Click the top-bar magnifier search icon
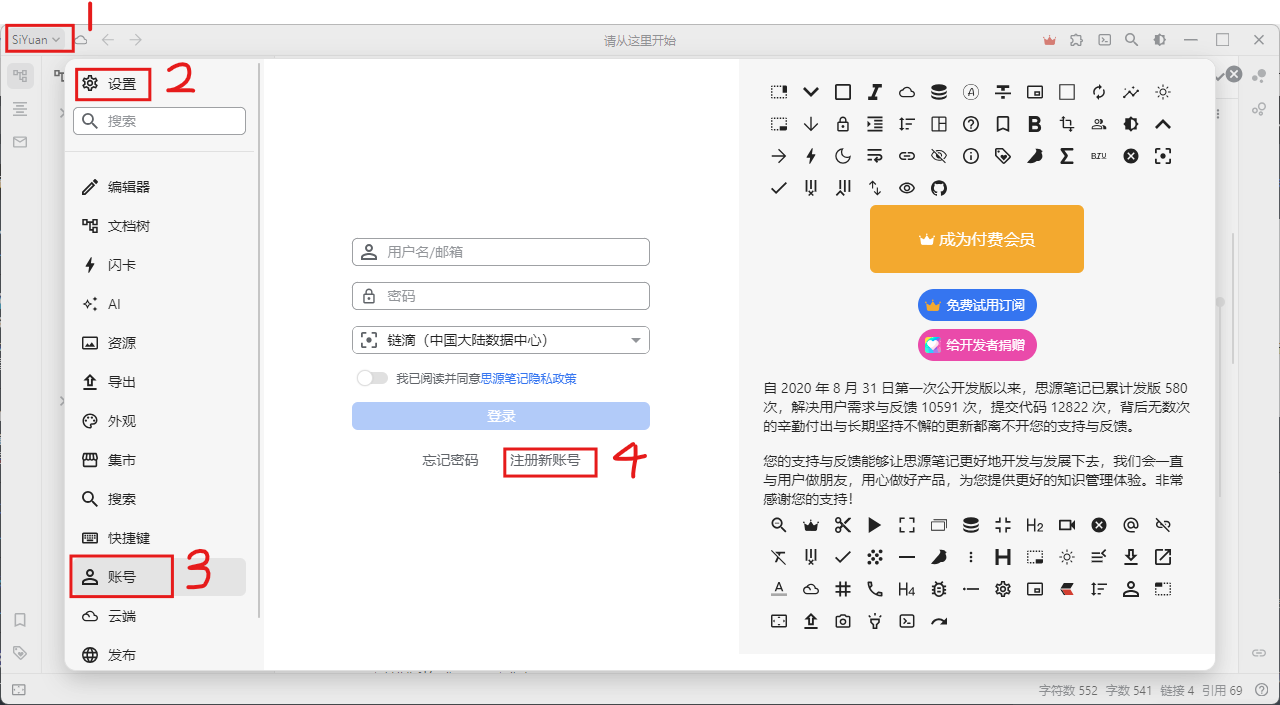 (x=1131, y=40)
